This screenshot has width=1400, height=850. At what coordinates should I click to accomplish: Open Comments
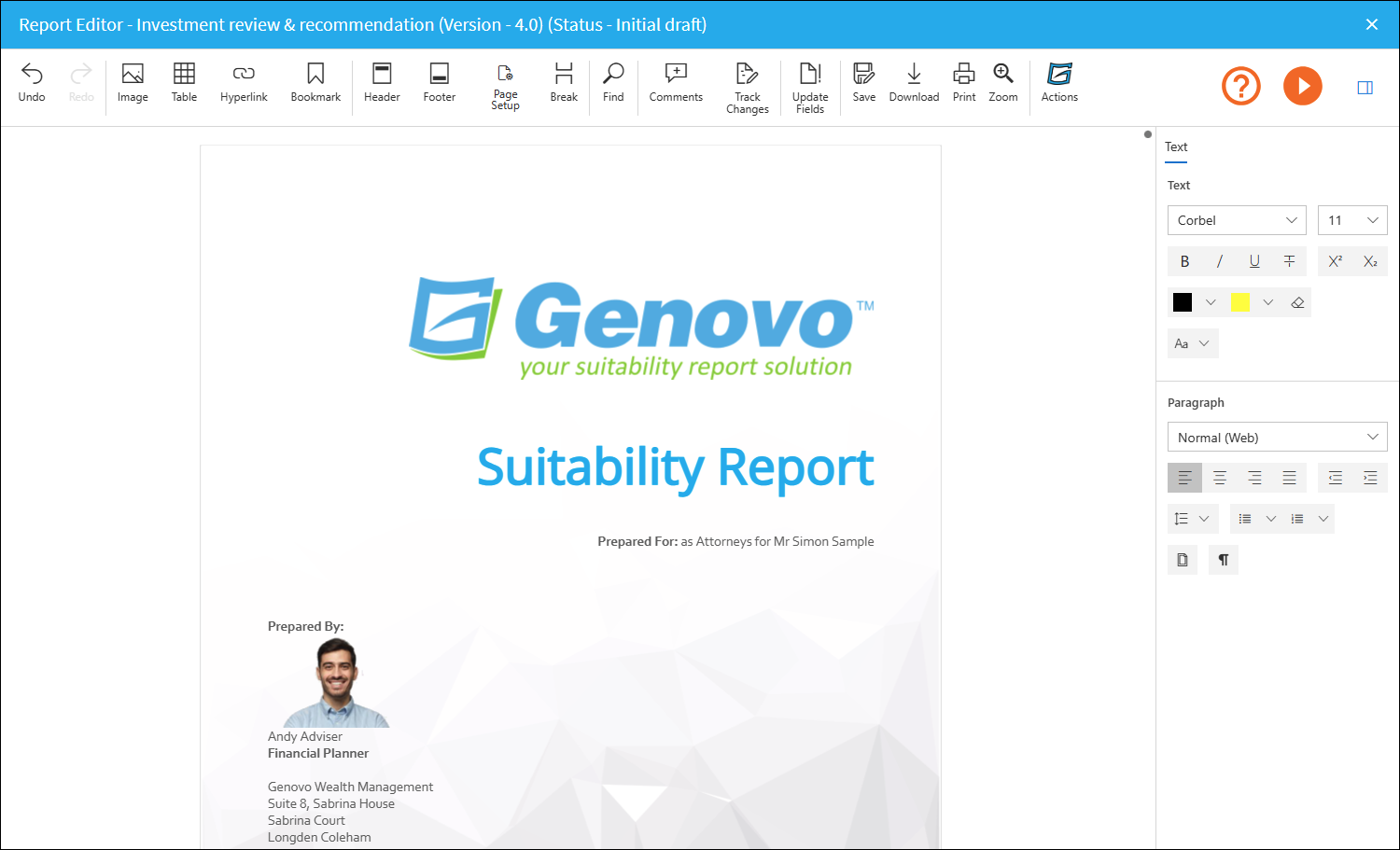click(676, 83)
